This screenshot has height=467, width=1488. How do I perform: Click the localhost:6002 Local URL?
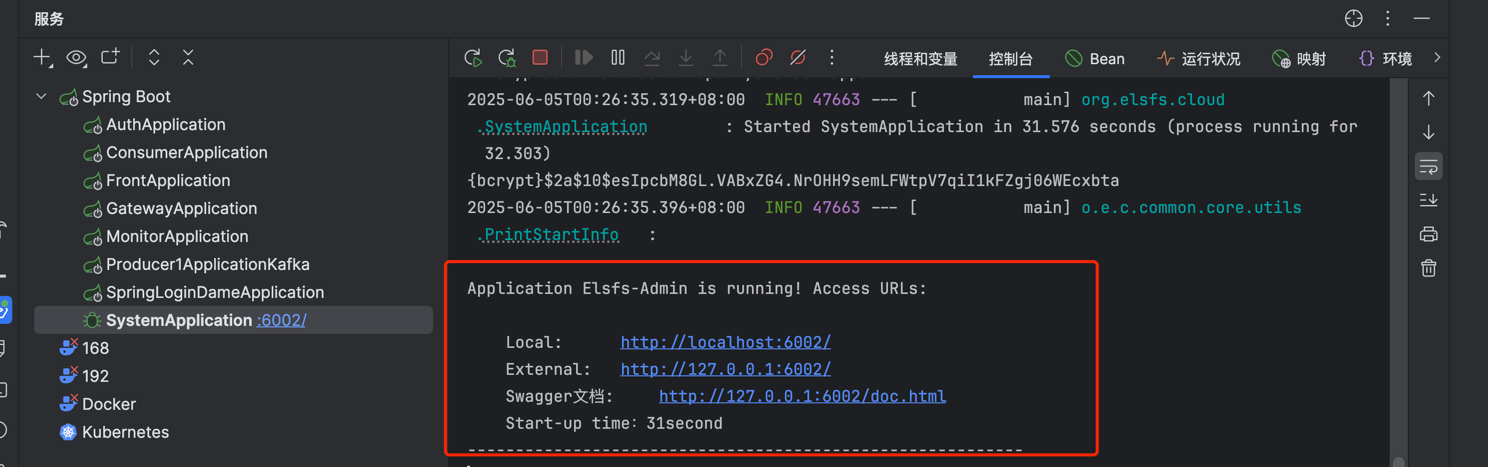coord(725,342)
